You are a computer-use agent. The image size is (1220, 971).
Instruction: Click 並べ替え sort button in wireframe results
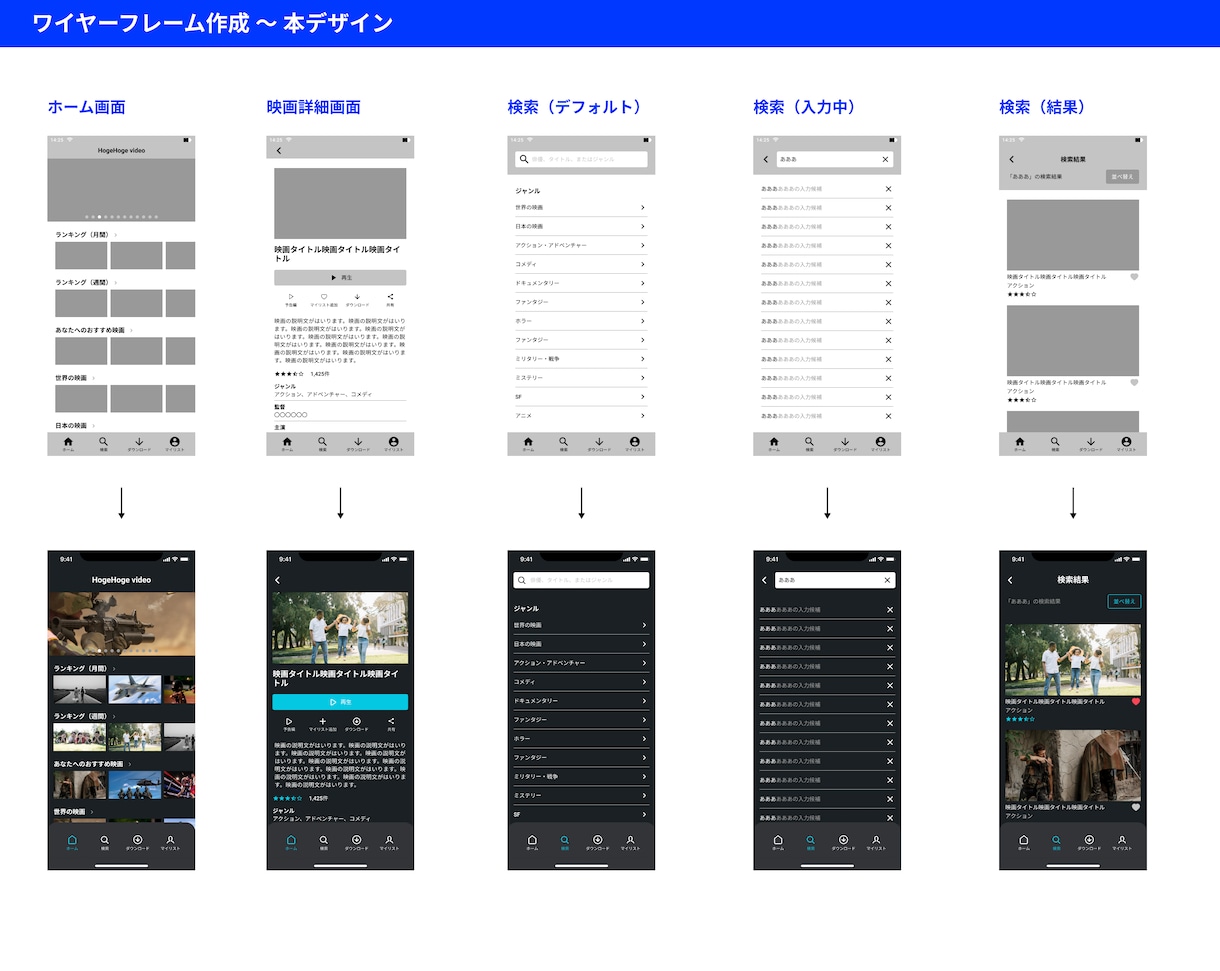click(1122, 177)
